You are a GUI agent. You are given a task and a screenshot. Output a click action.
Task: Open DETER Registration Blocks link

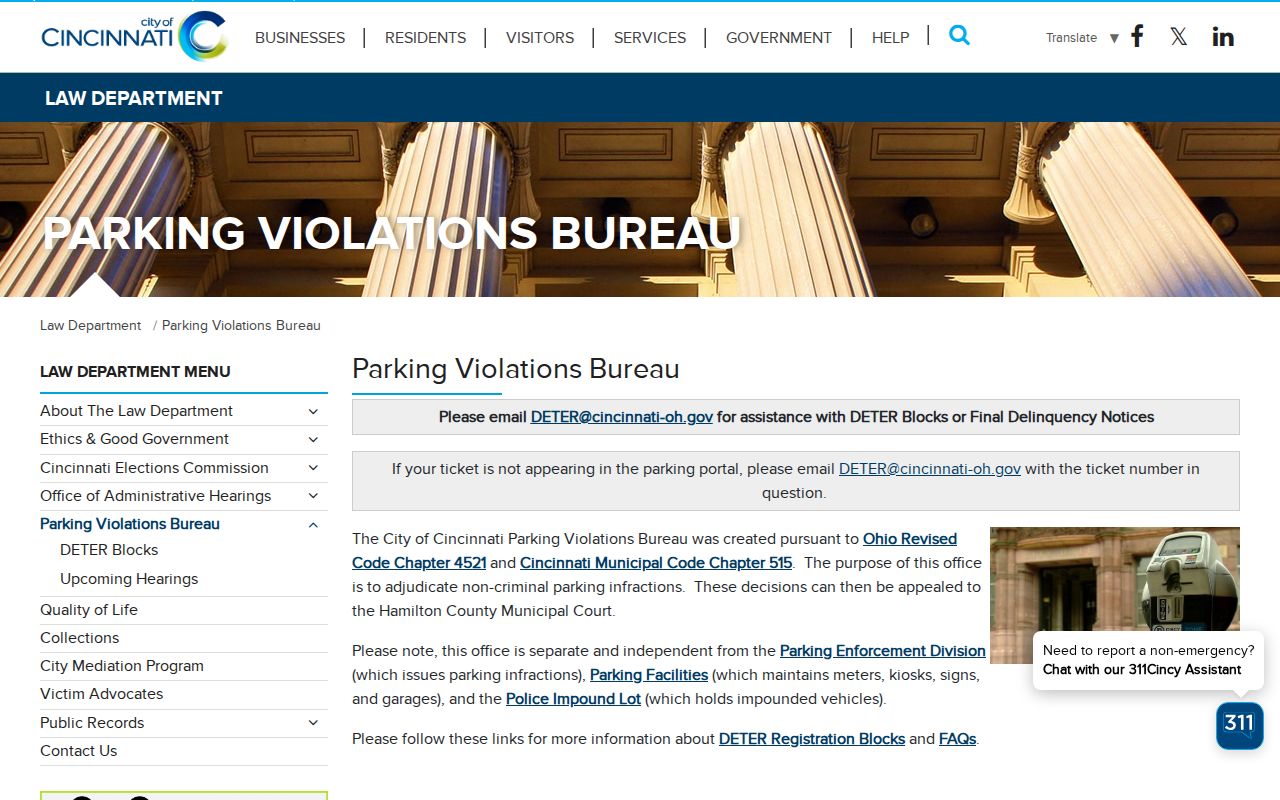812,739
